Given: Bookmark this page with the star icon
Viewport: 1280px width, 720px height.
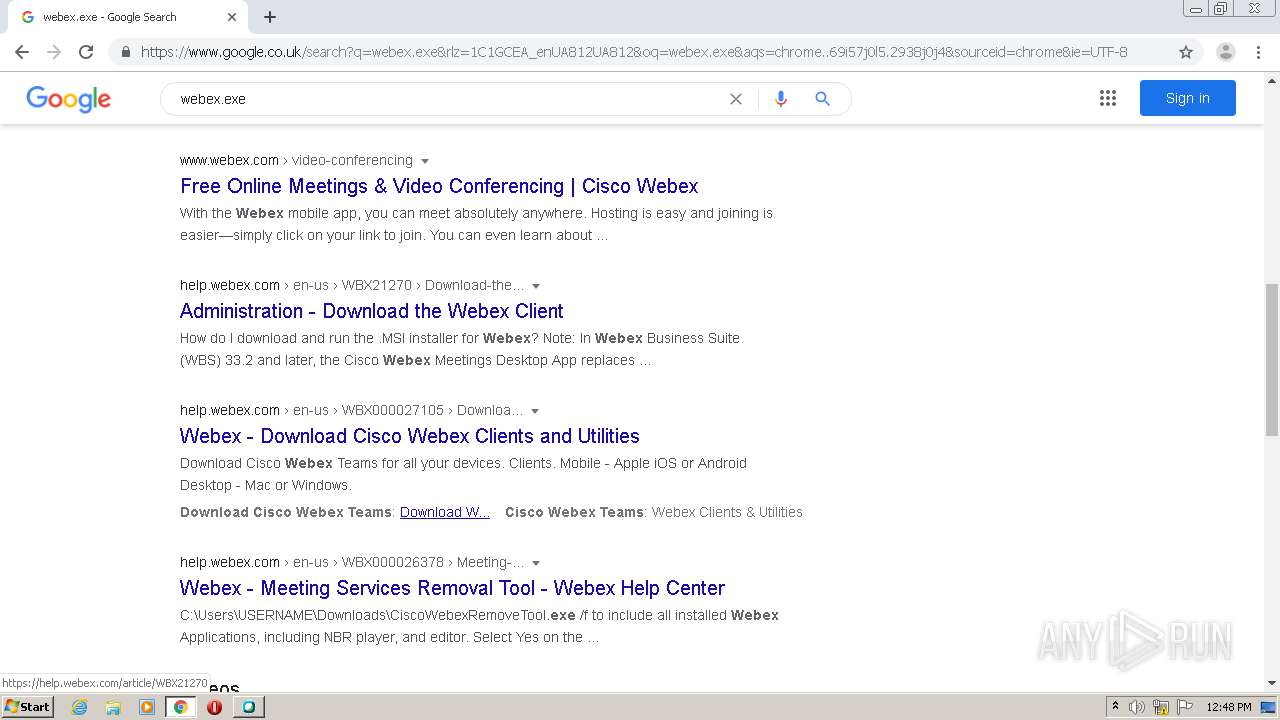Looking at the screenshot, I should 1186,52.
